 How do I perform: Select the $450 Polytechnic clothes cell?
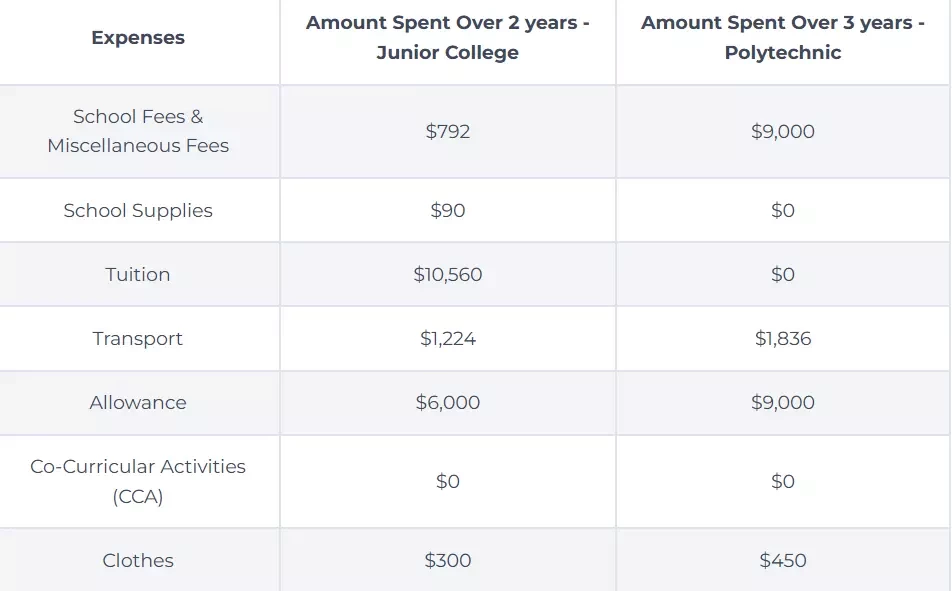pos(783,560)
